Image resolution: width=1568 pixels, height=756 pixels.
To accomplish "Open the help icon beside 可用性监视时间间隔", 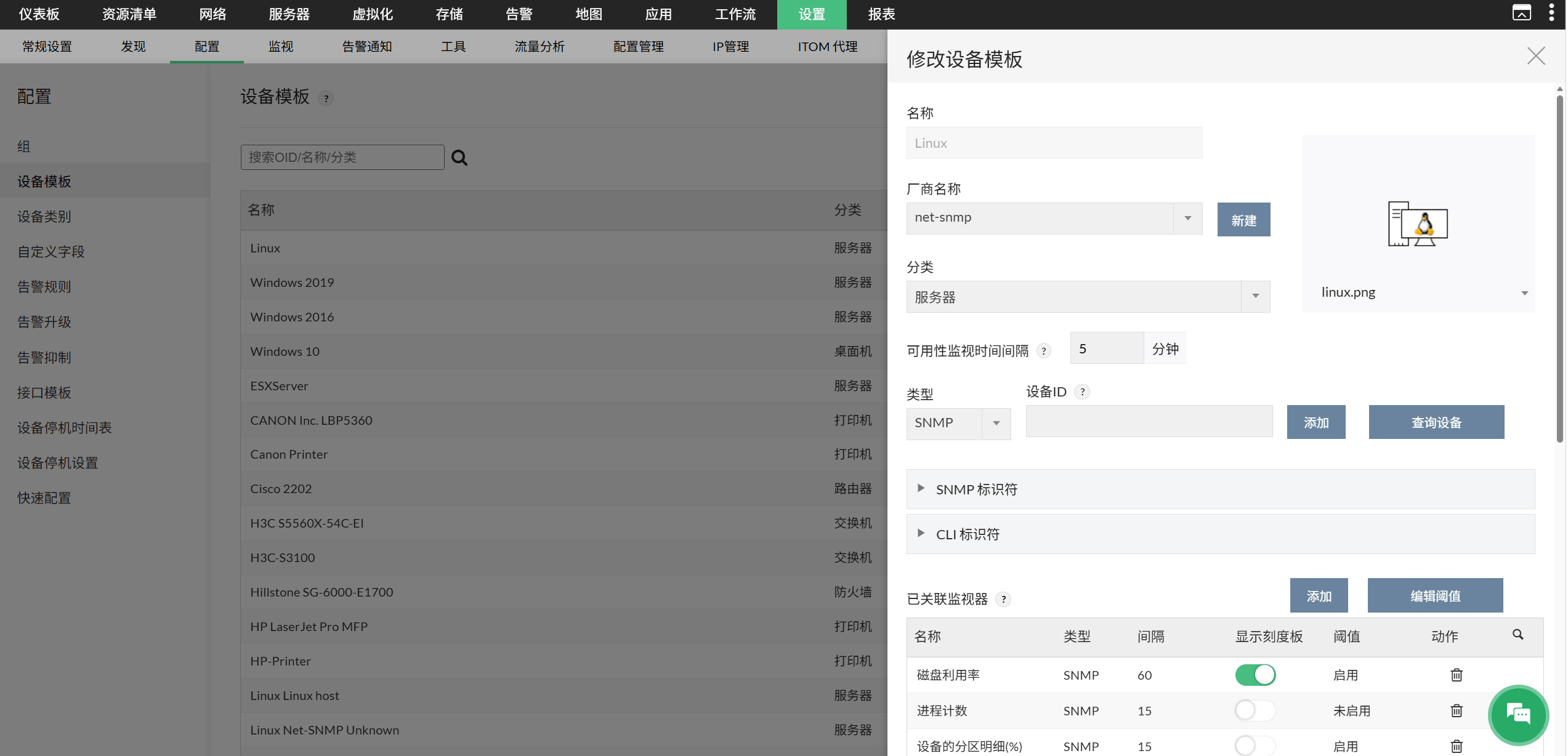I will [1043, 351].
